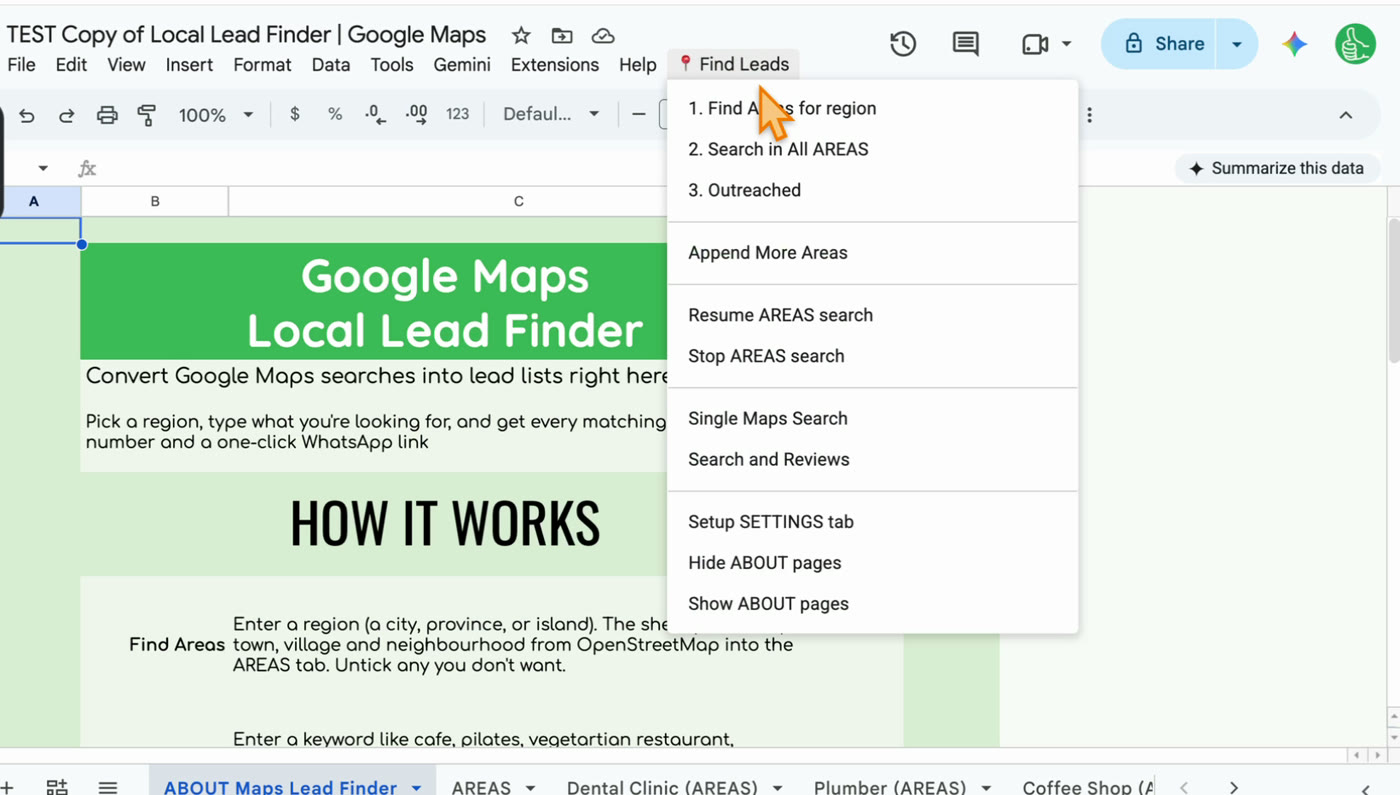Undo the last action
The height and width of the screenshot is (795, 1400).
pos(27,115)
